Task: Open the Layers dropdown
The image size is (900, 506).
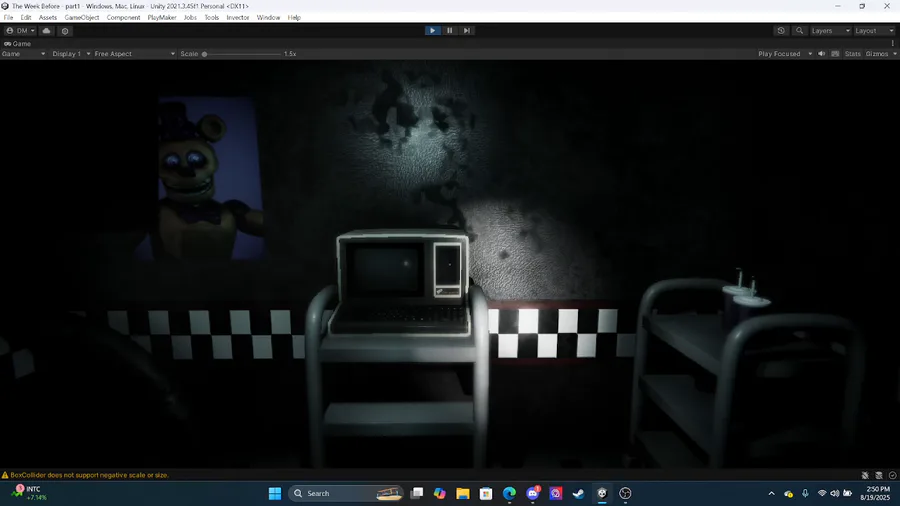Action: click(x=830, y=30)
